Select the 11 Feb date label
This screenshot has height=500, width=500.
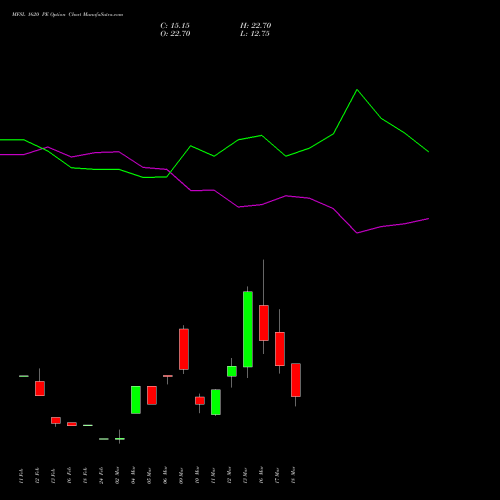[x=21, y=476]
